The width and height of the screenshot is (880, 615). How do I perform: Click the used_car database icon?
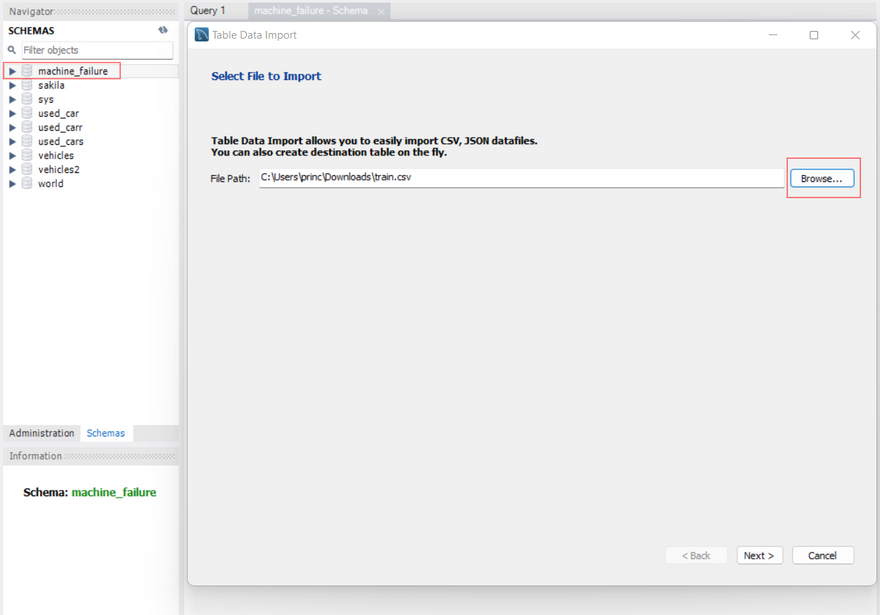[27, 113]
